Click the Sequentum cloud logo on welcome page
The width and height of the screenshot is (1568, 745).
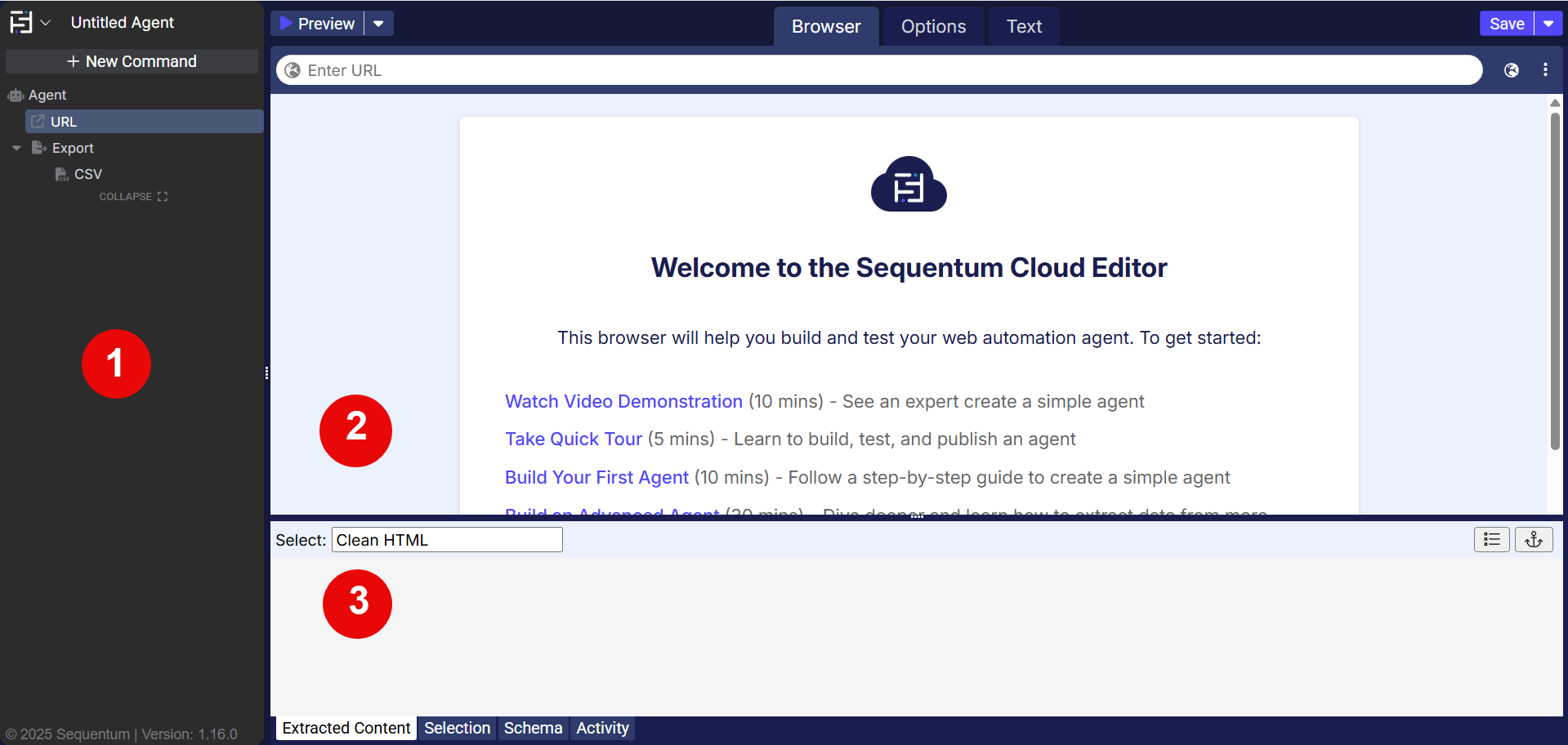tap(909, 185)
